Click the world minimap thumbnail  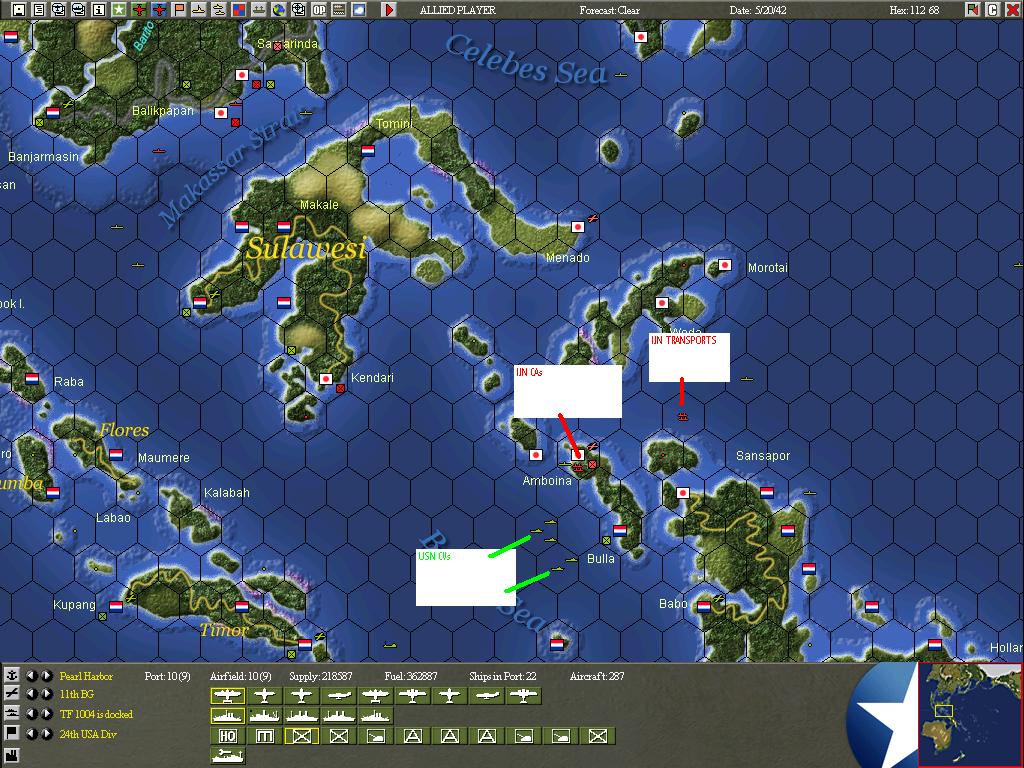tap(970, 714)
